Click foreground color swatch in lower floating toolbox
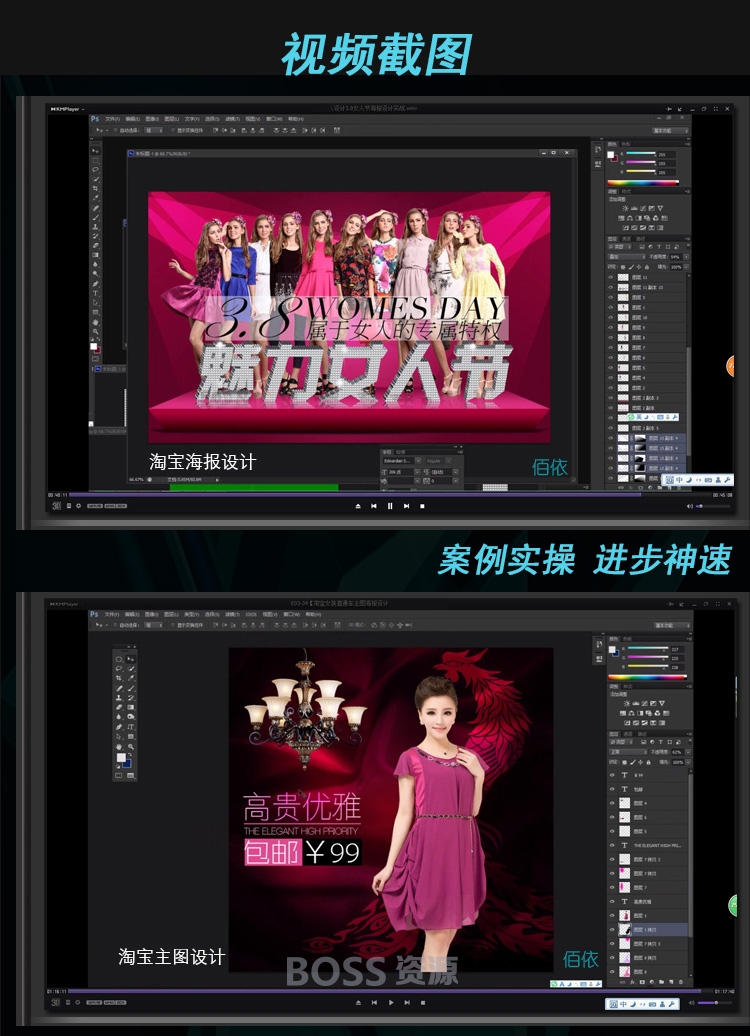The image size is (750, 1036). pyautogui.click(x=121, y=757)
